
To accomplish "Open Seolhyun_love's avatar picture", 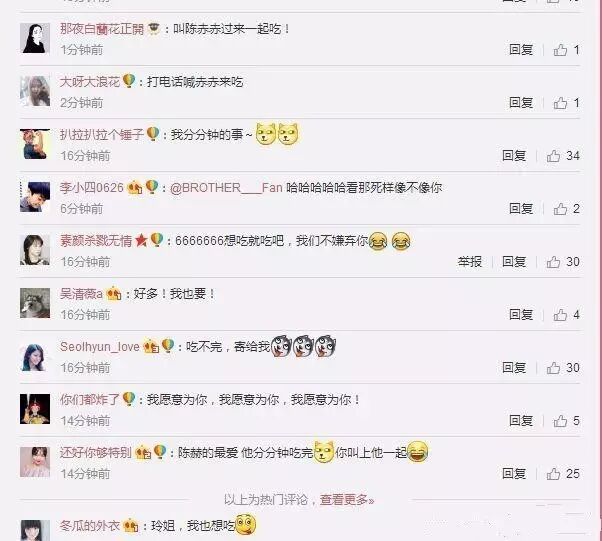I will [x=35, y=356].
